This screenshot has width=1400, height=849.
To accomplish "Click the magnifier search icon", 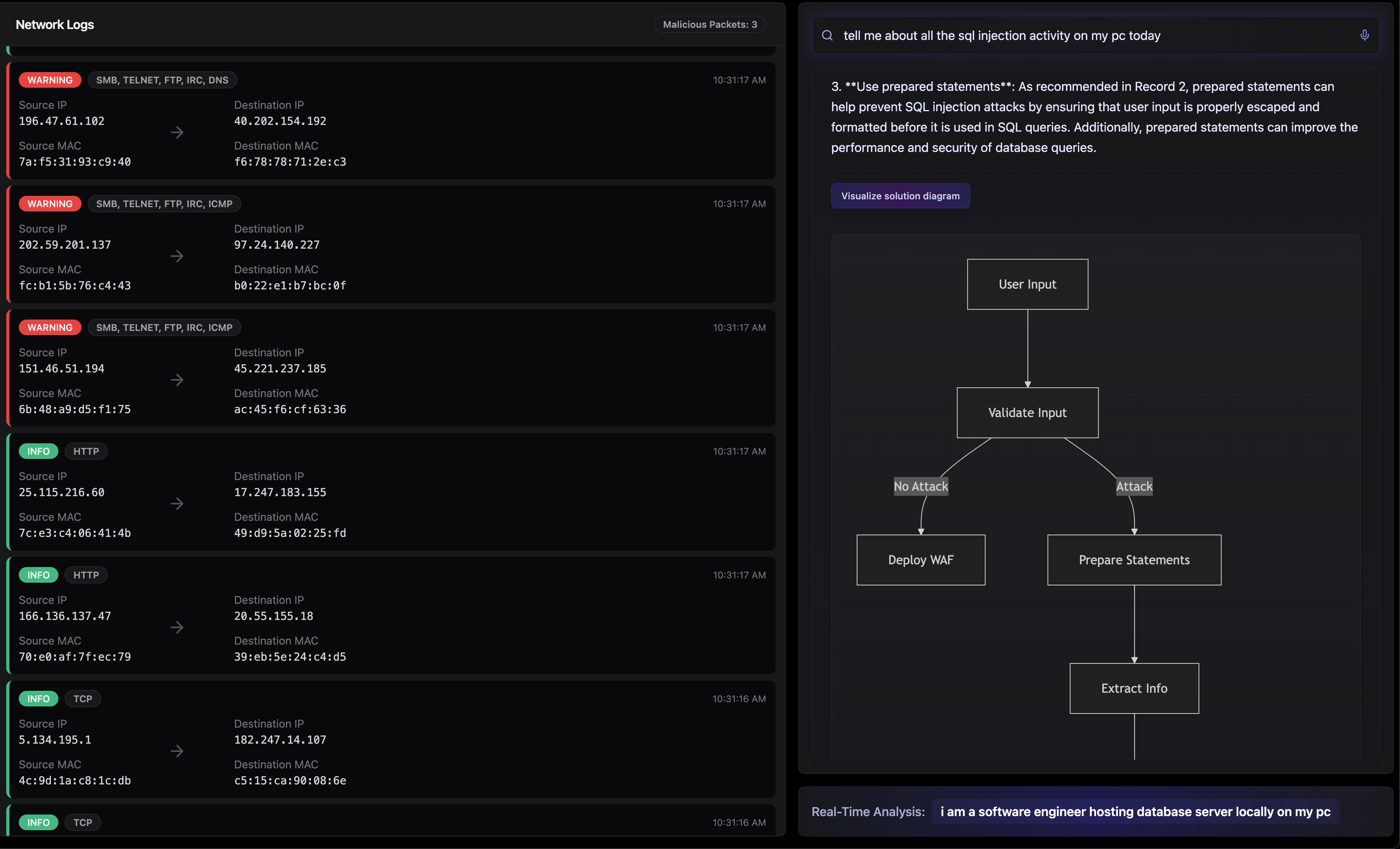I will (827, 35).
